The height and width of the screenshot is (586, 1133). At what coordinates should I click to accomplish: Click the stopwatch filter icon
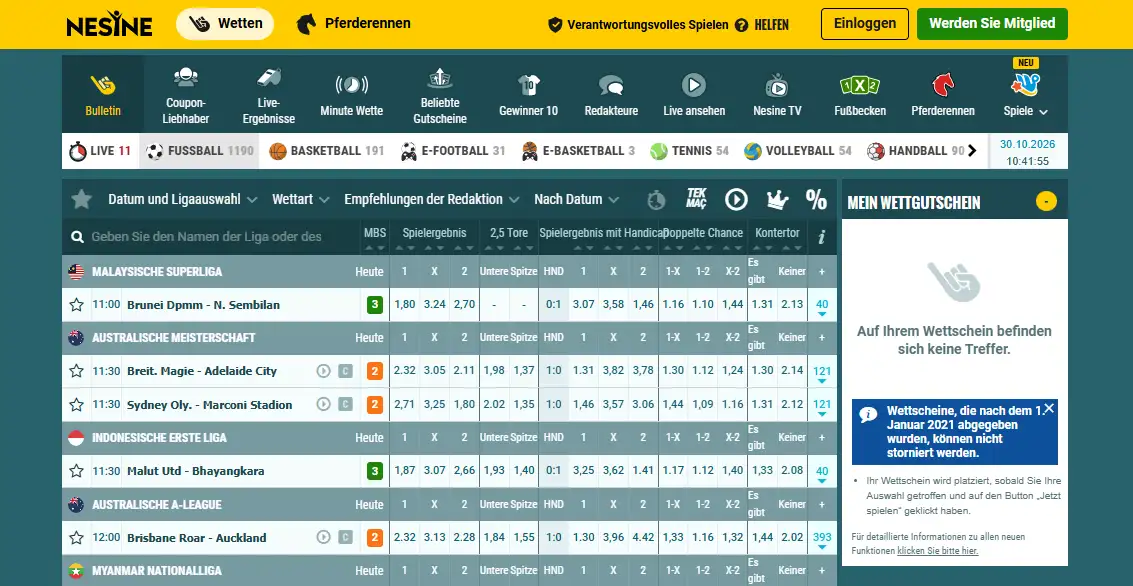tap(655, 199)
